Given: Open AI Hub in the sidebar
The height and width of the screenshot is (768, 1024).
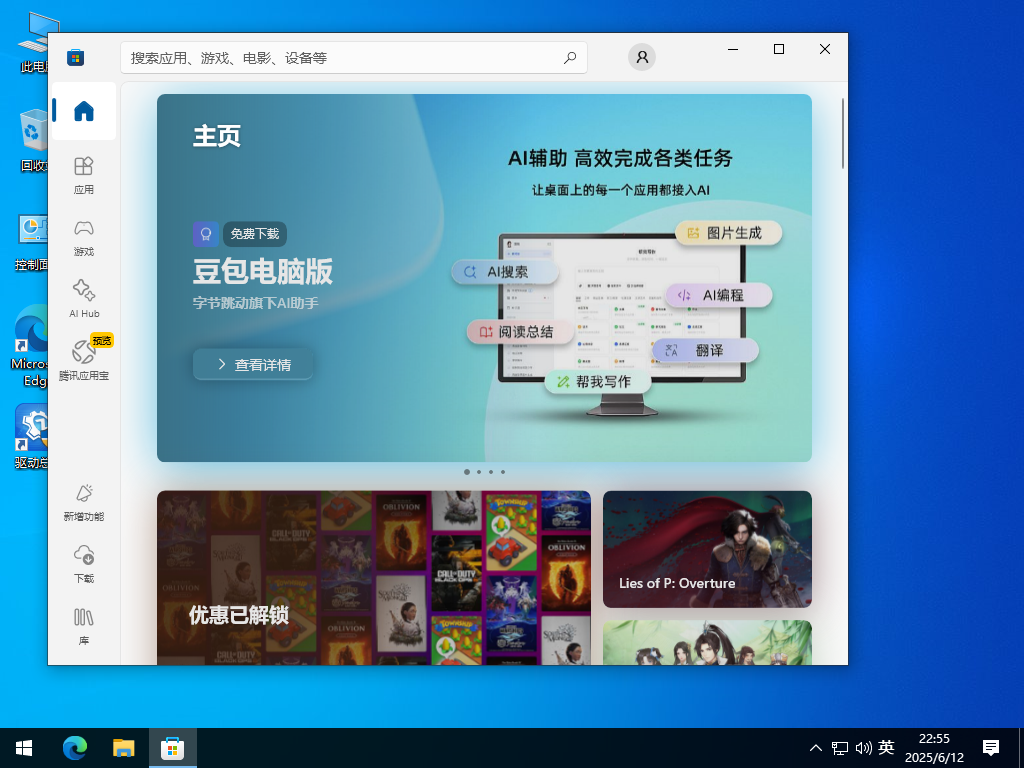Looking at the screenshot, I should click(x=84, y=299).
